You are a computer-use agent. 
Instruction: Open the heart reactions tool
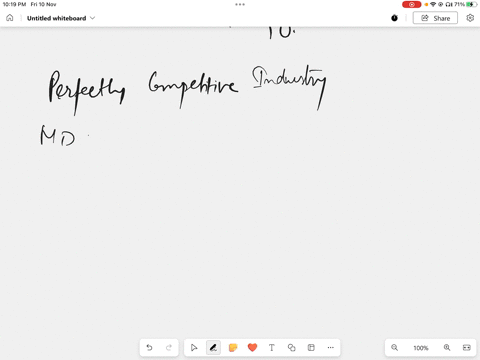(x=252, y=348)
